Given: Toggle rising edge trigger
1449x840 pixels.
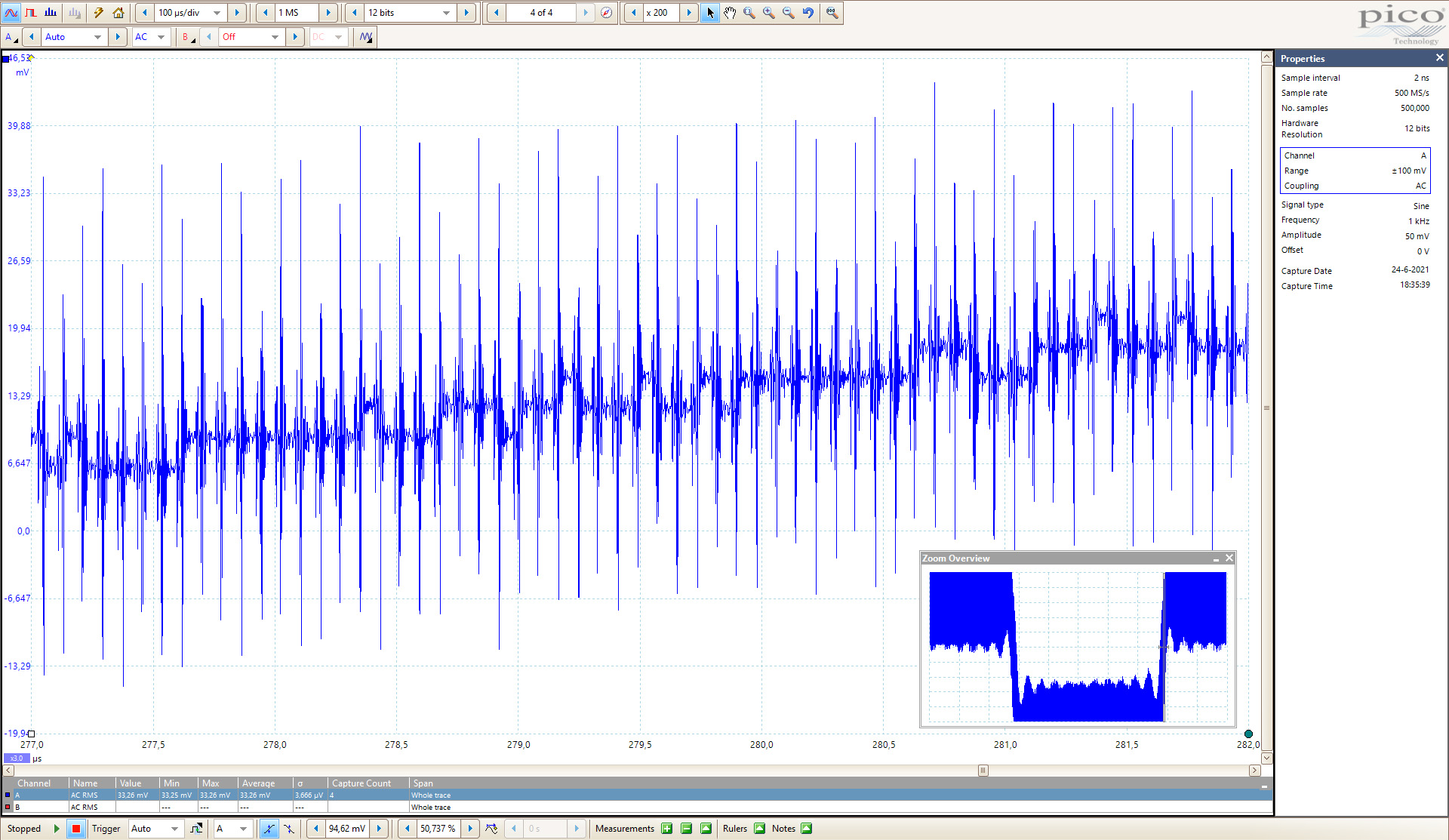Looking at the screenshot, I should 269,829.
